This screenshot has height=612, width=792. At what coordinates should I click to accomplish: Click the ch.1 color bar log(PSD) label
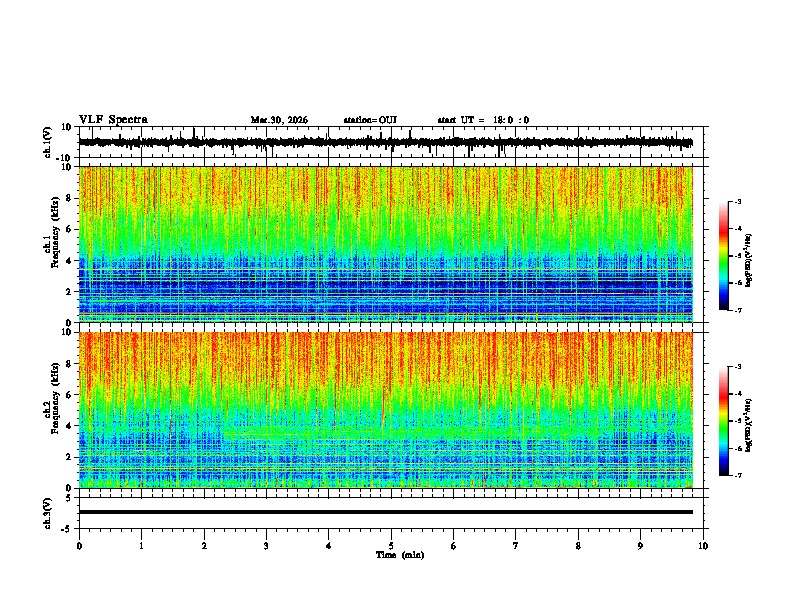click(x=749, y=260)
